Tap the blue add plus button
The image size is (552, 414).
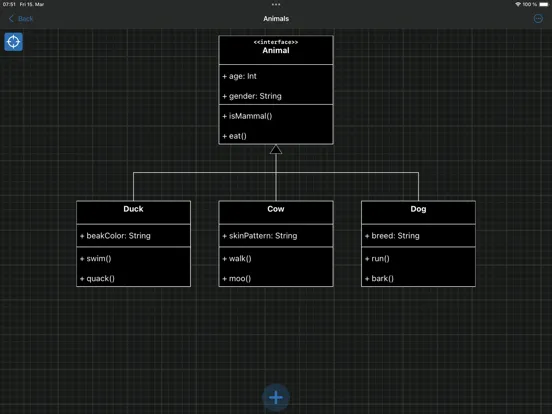(276, 397)
